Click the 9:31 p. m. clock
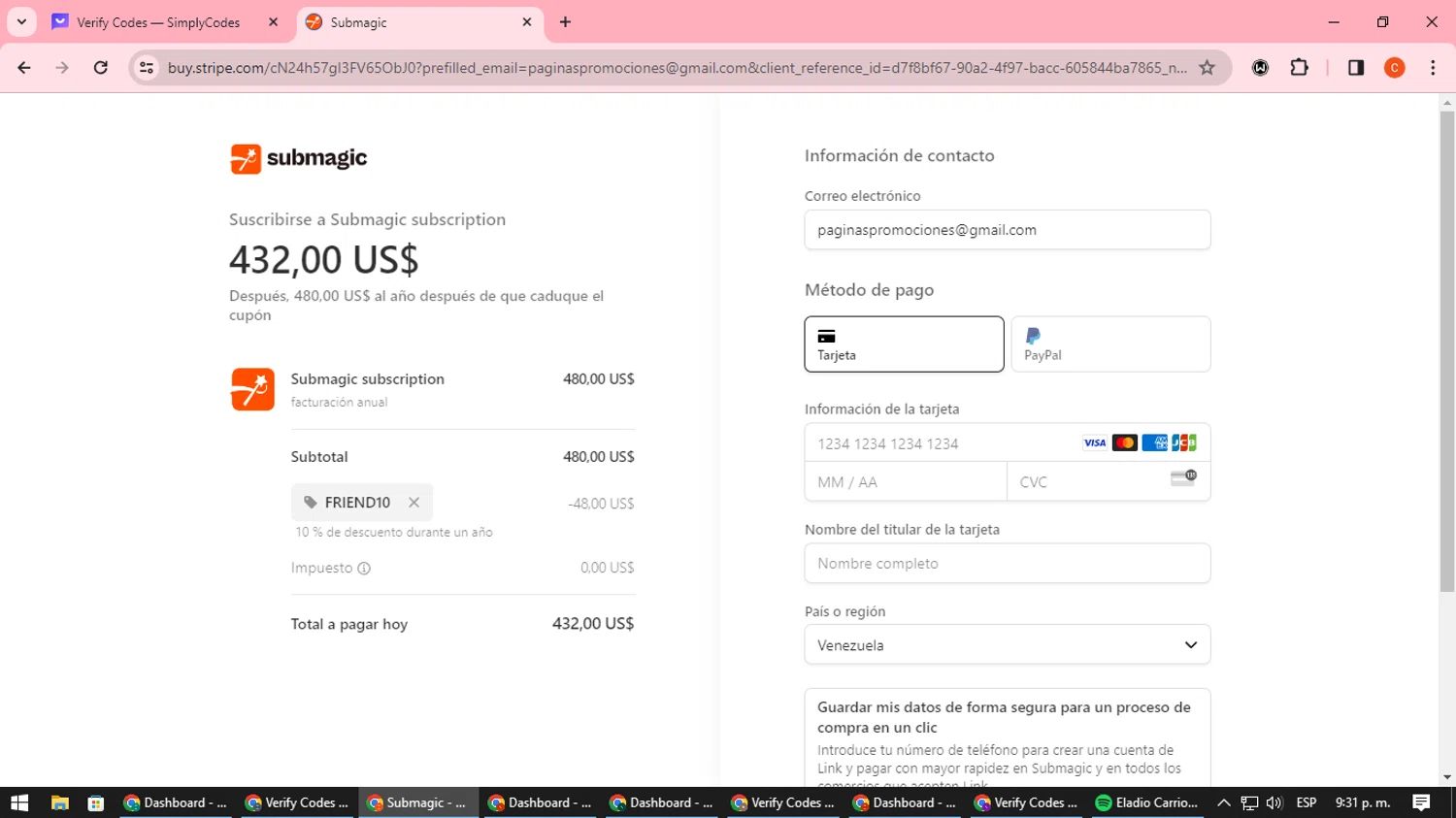1456x818 pixels. [x=1363, y=802]
